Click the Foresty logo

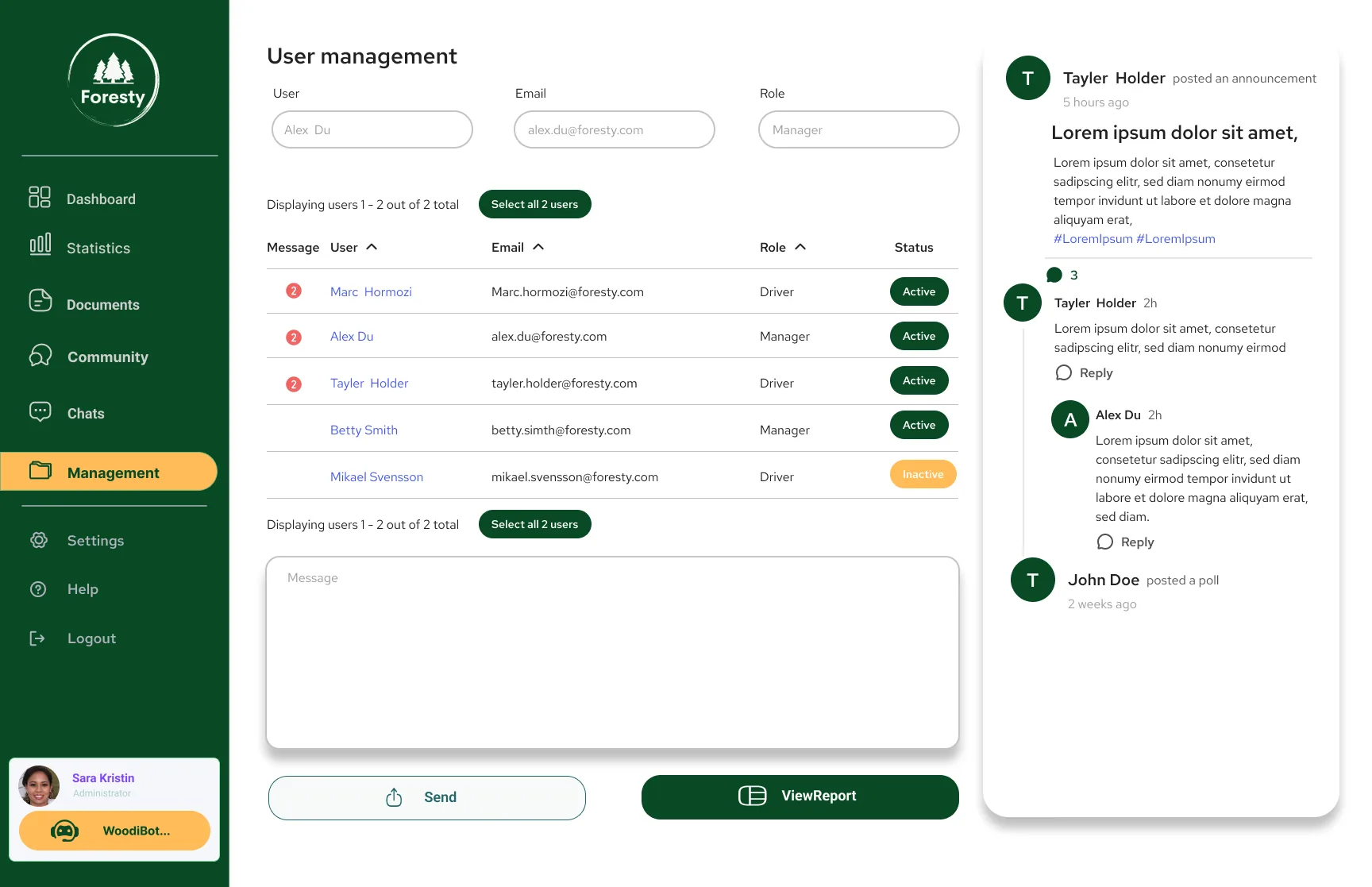click(114, 80)
